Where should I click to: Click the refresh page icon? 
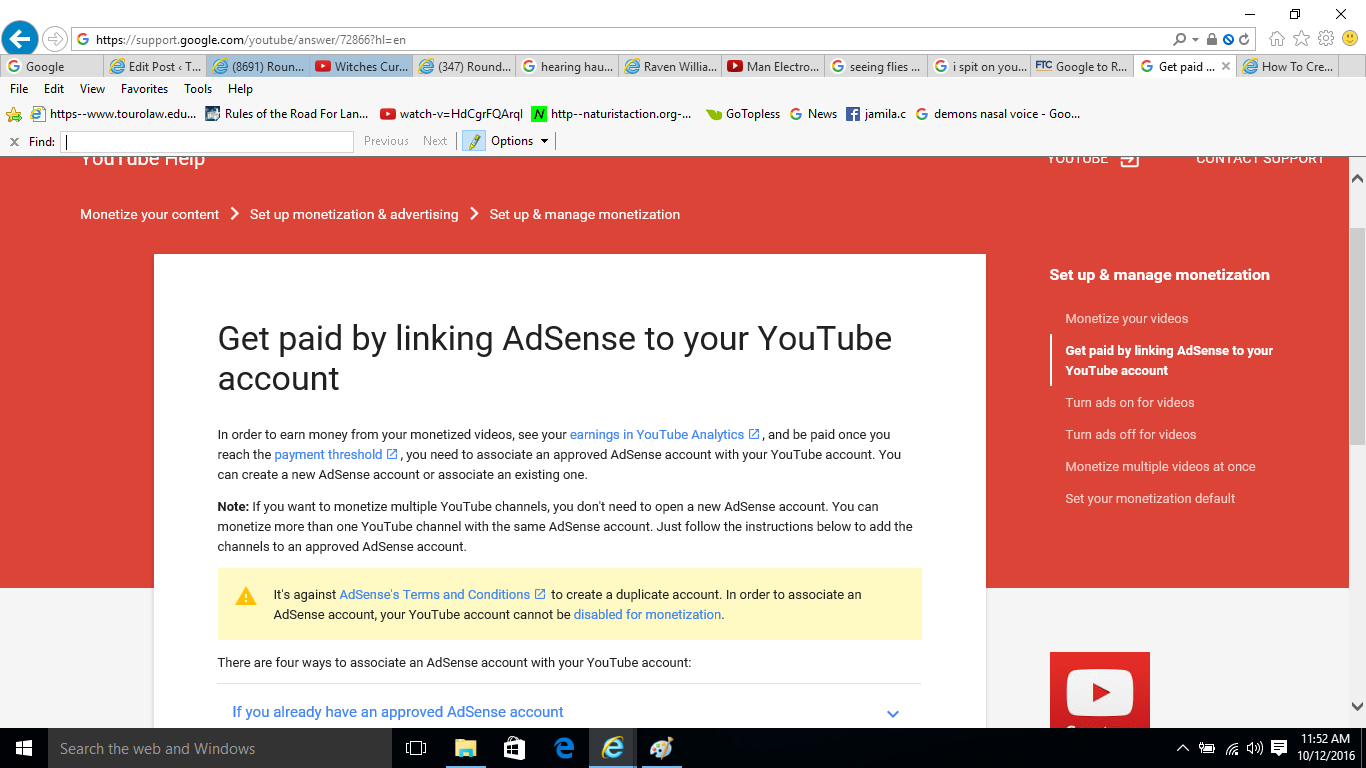(x=1245, y=40)
